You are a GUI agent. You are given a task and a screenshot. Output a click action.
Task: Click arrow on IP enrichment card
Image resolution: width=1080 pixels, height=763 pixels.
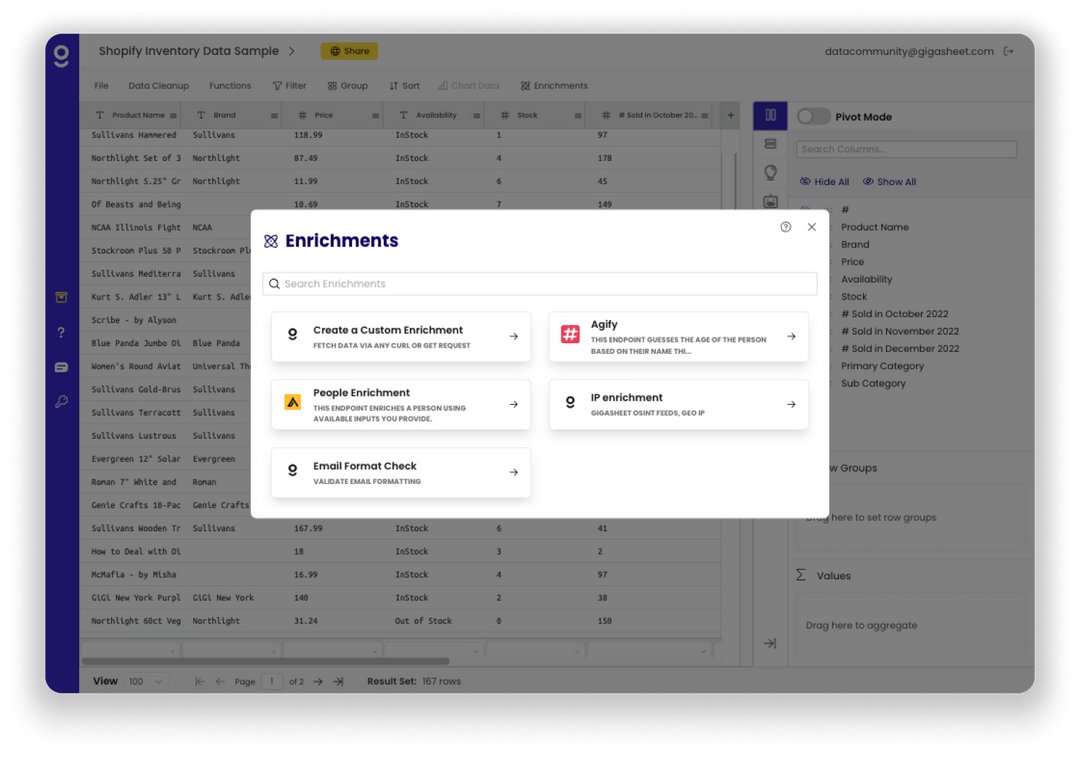tap(791, 404)
